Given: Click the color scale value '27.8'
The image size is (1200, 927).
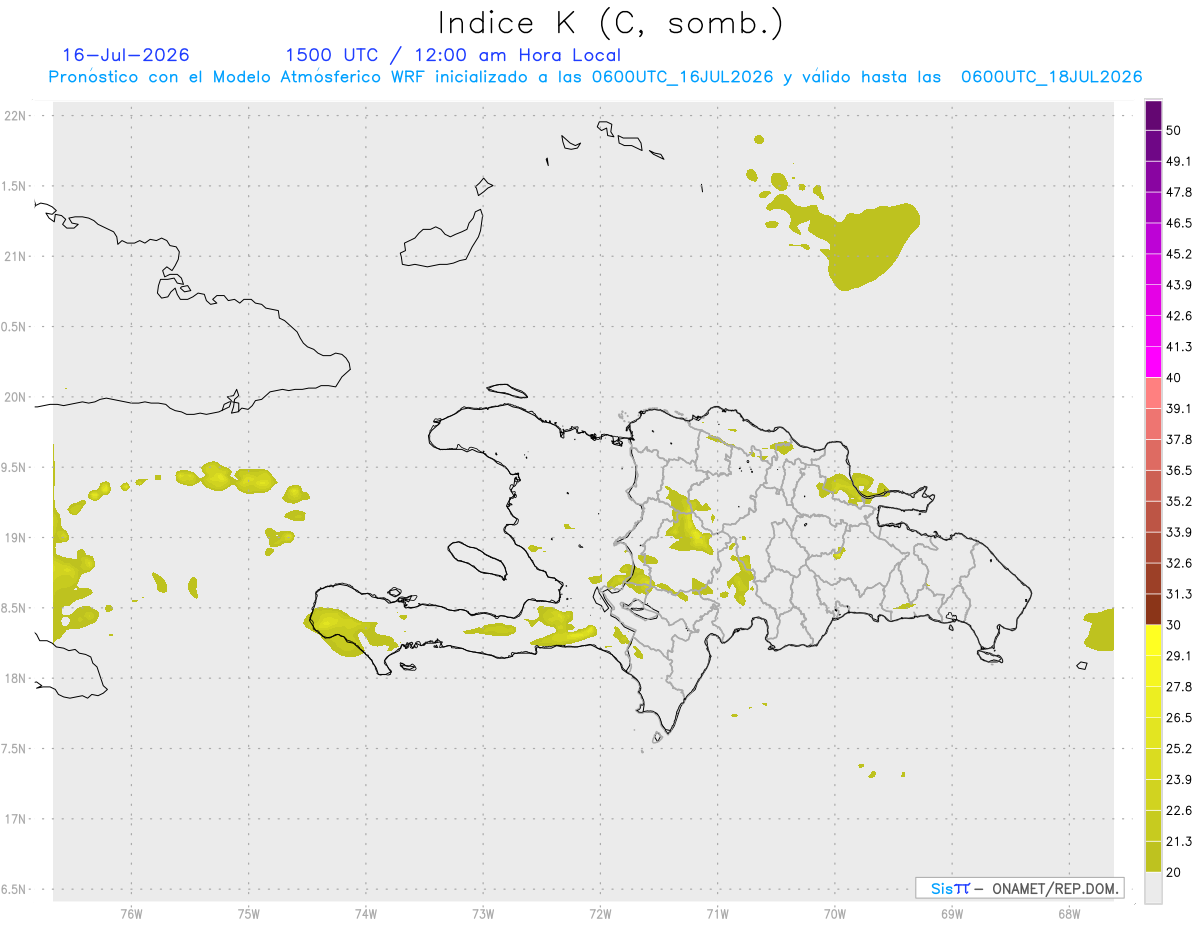Looking at the screenshot, I should click(1179, 687).
